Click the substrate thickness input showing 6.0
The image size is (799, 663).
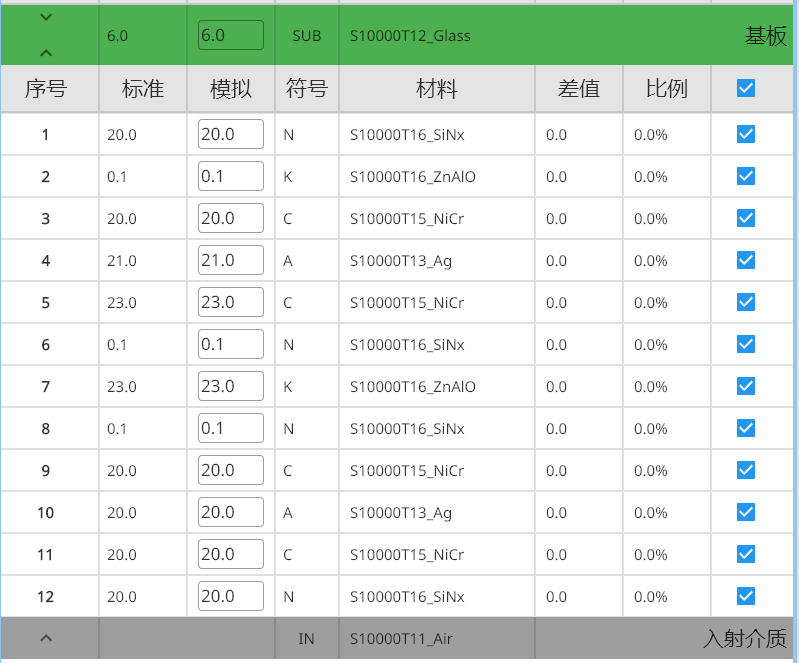point(231,36)
